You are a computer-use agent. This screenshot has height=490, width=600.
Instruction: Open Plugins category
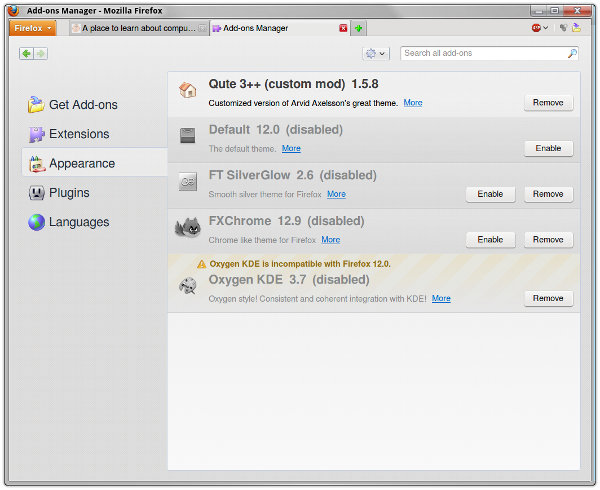point(94,192)
